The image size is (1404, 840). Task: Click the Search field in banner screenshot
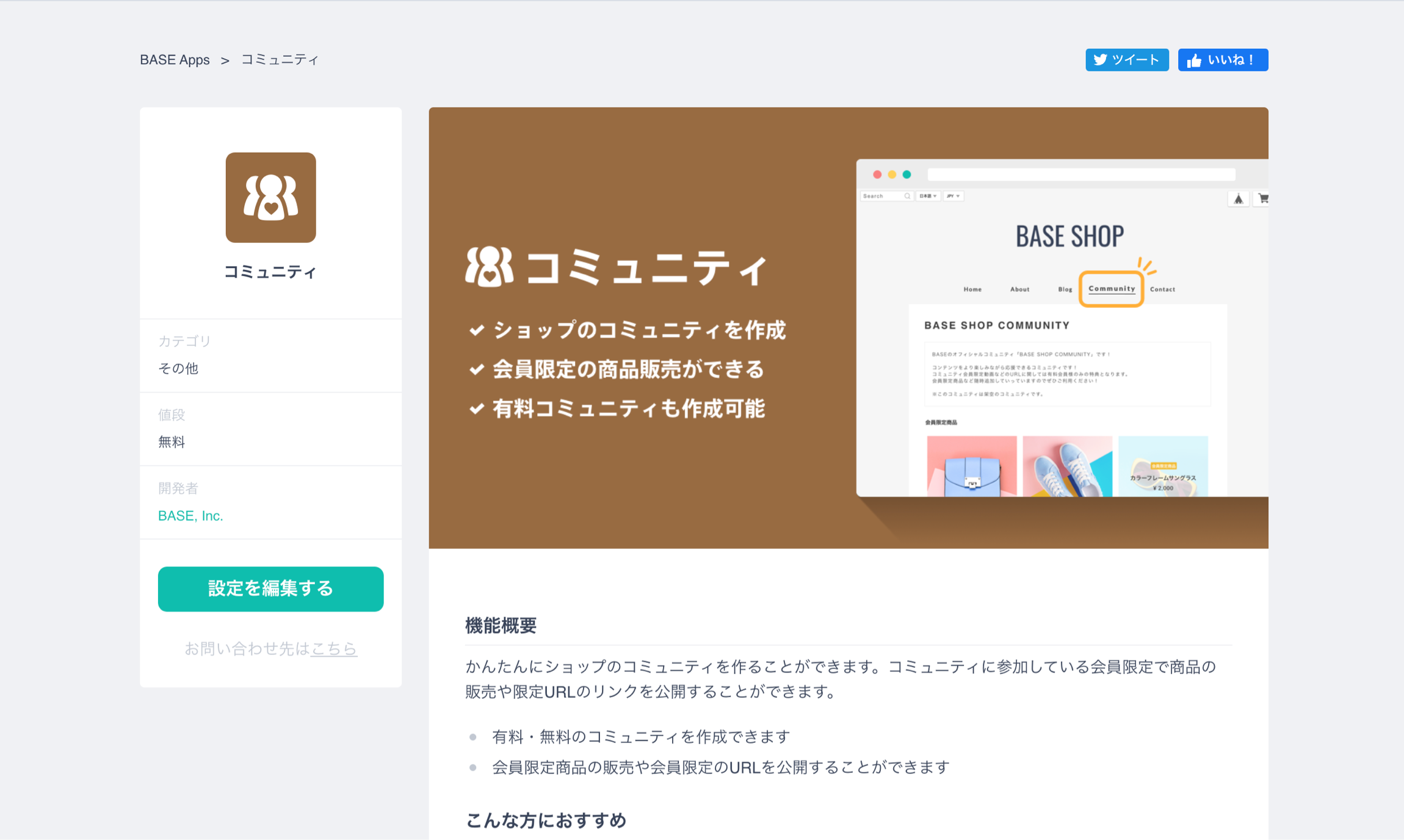coord(886,196)
